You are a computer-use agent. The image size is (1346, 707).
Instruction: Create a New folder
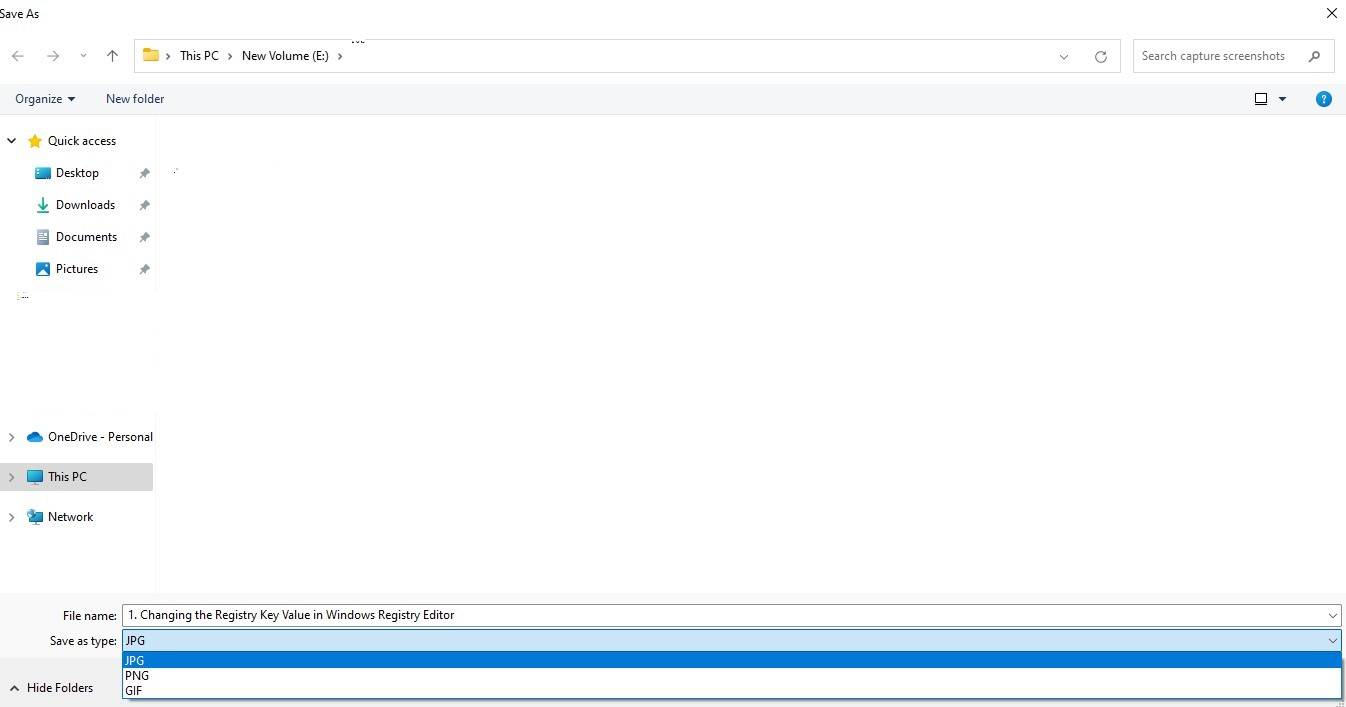tap(135, 99)
